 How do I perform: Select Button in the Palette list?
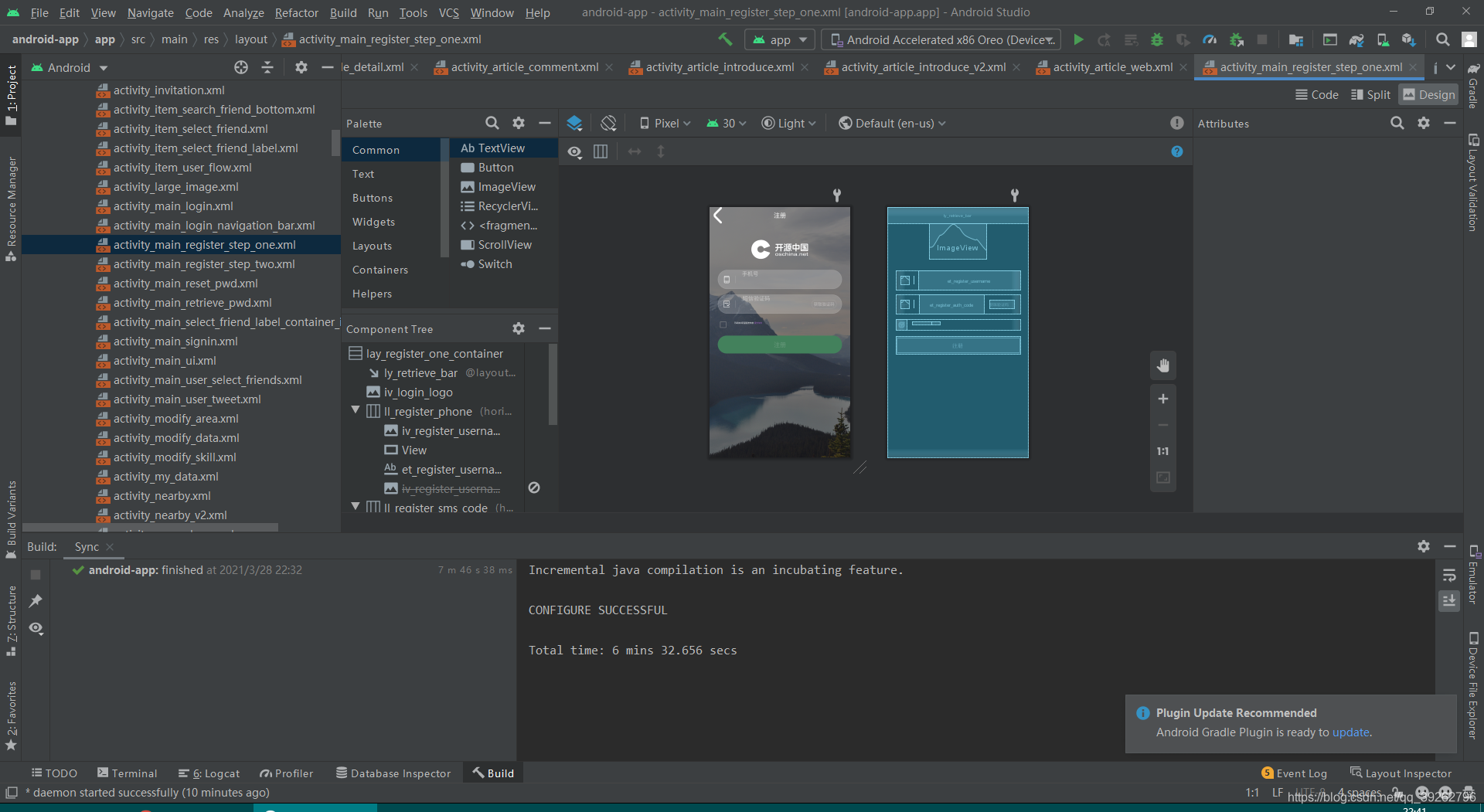(495, 167)
